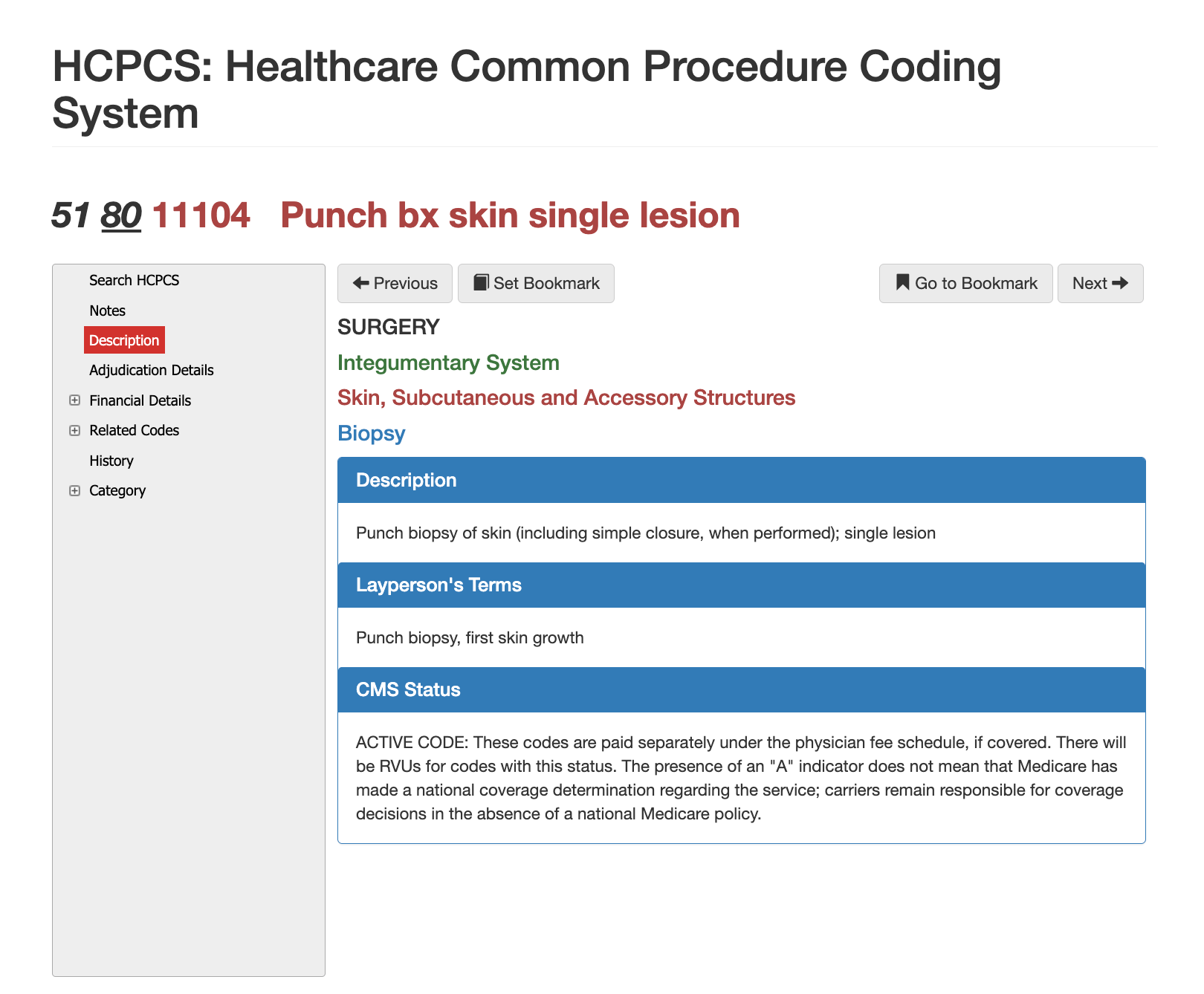Viewport: 1204px width, 994px height.
Task: Expand the Category tree node
Action: pyautogui.click(x=74, y=490)
